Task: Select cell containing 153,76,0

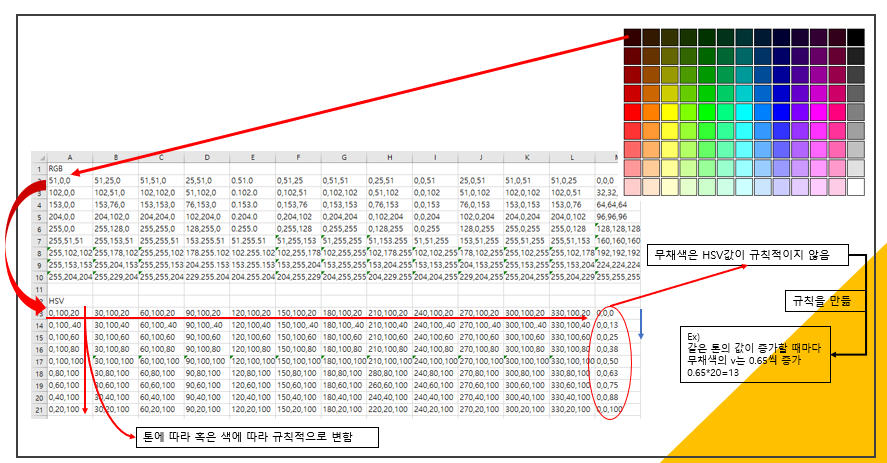Action: pos(115,205)
